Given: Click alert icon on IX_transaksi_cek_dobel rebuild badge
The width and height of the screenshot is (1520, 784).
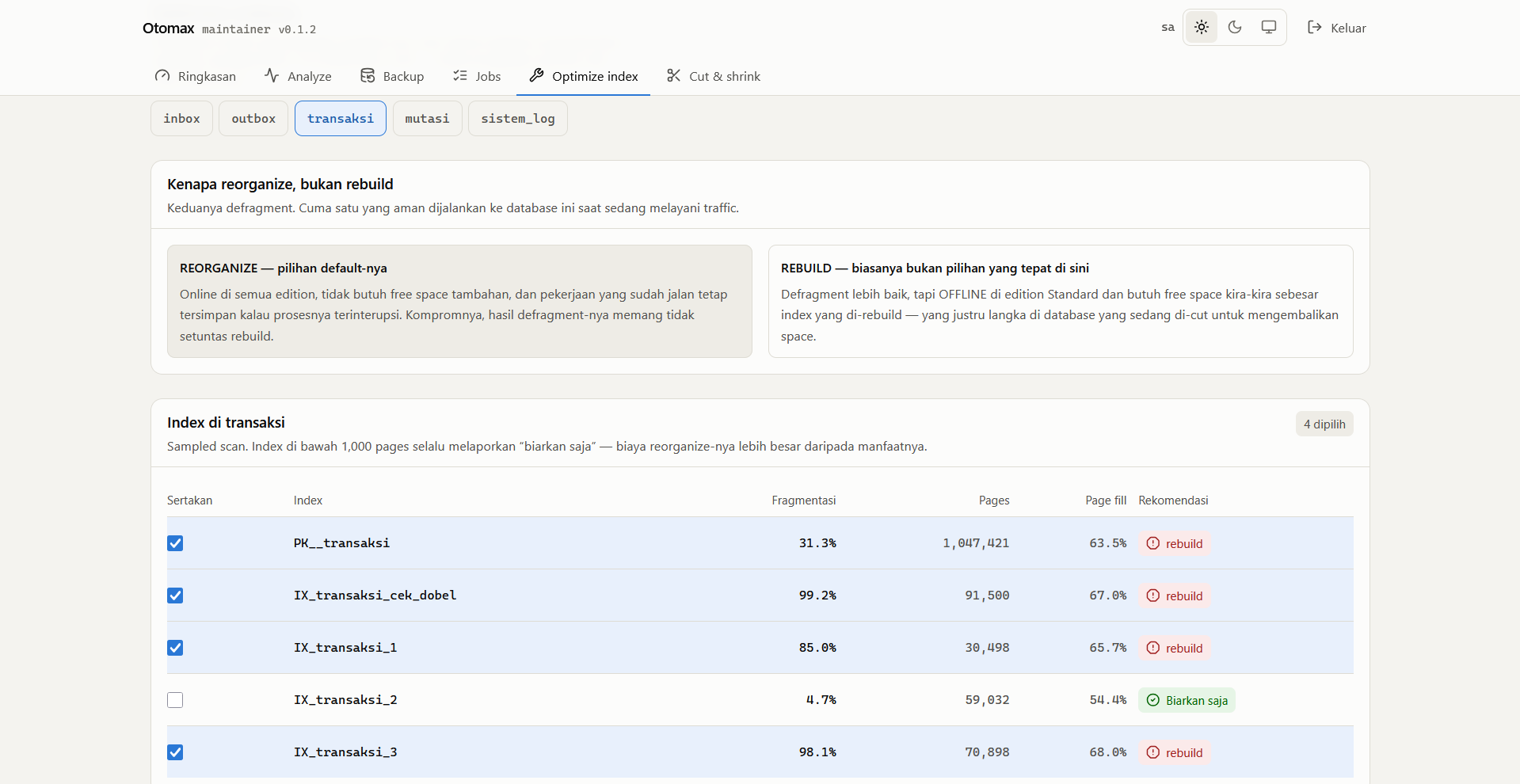Looking at the screenshot, I should 1153,596.
